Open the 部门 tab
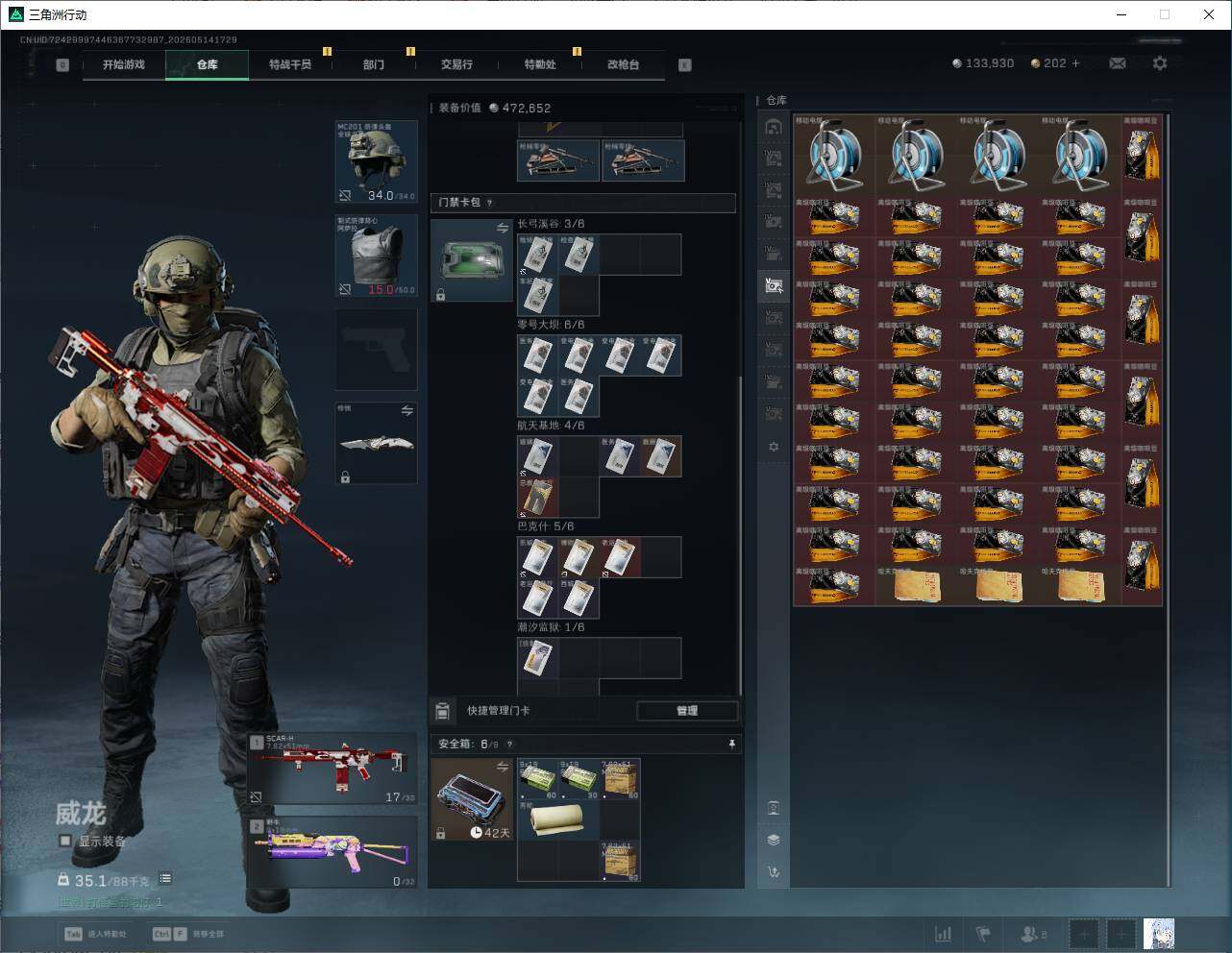This screenshot has height=953, width=1232. click(374, 64)
